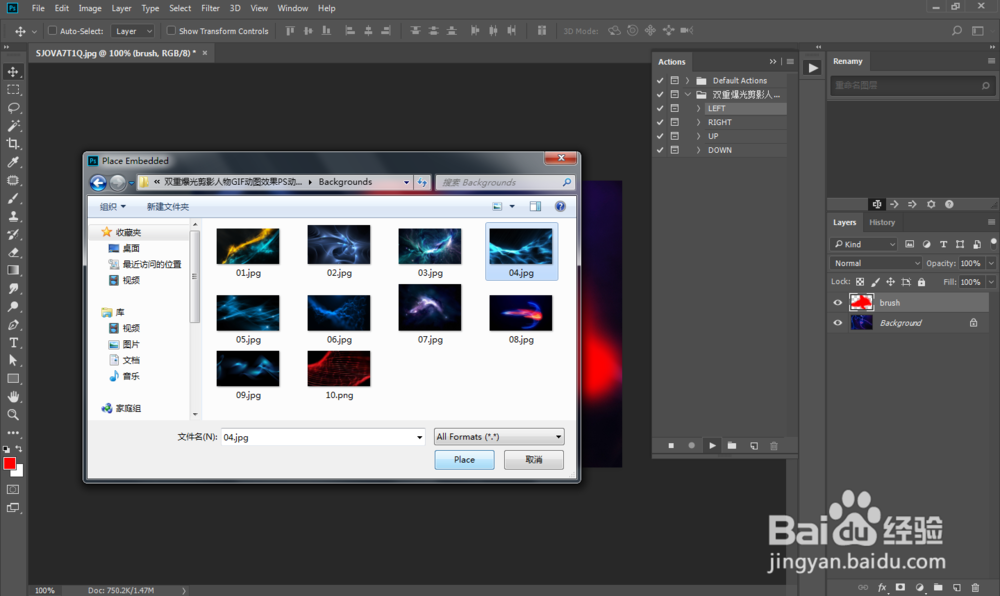The image size is (1000, 596).
Task: Select the Hand tool
Action: pyautogui.click(x=13, y=396)
